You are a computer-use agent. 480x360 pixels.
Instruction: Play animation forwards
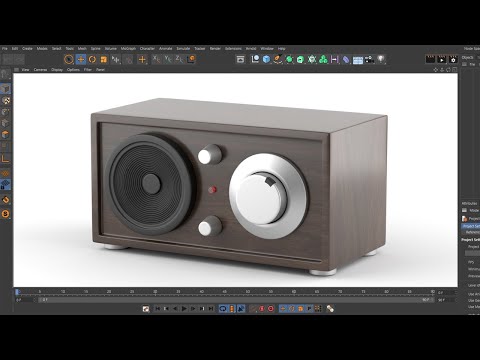point(184,309)
